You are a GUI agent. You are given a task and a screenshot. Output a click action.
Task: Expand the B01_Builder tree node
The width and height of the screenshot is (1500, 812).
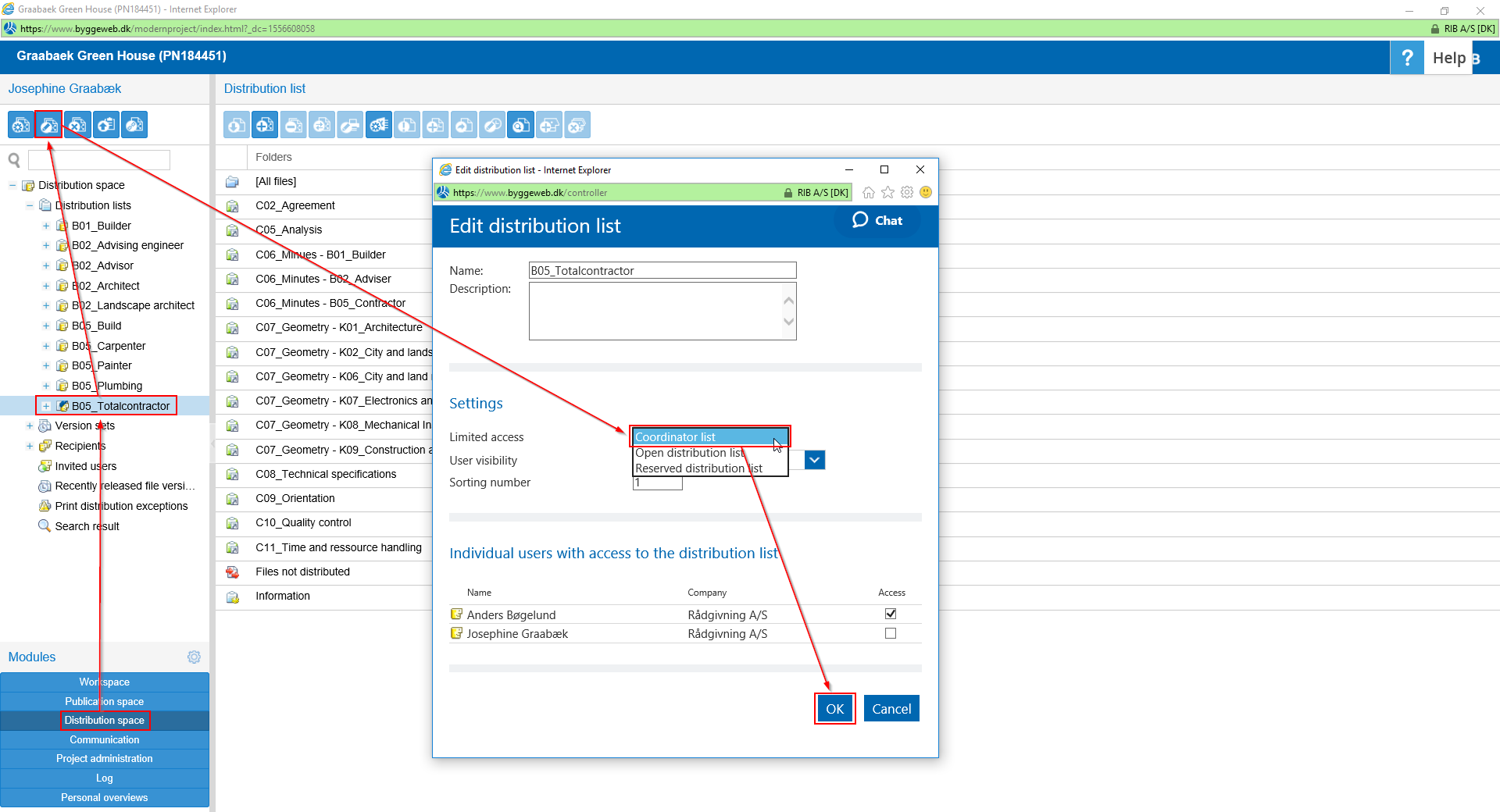pos(46,226)
